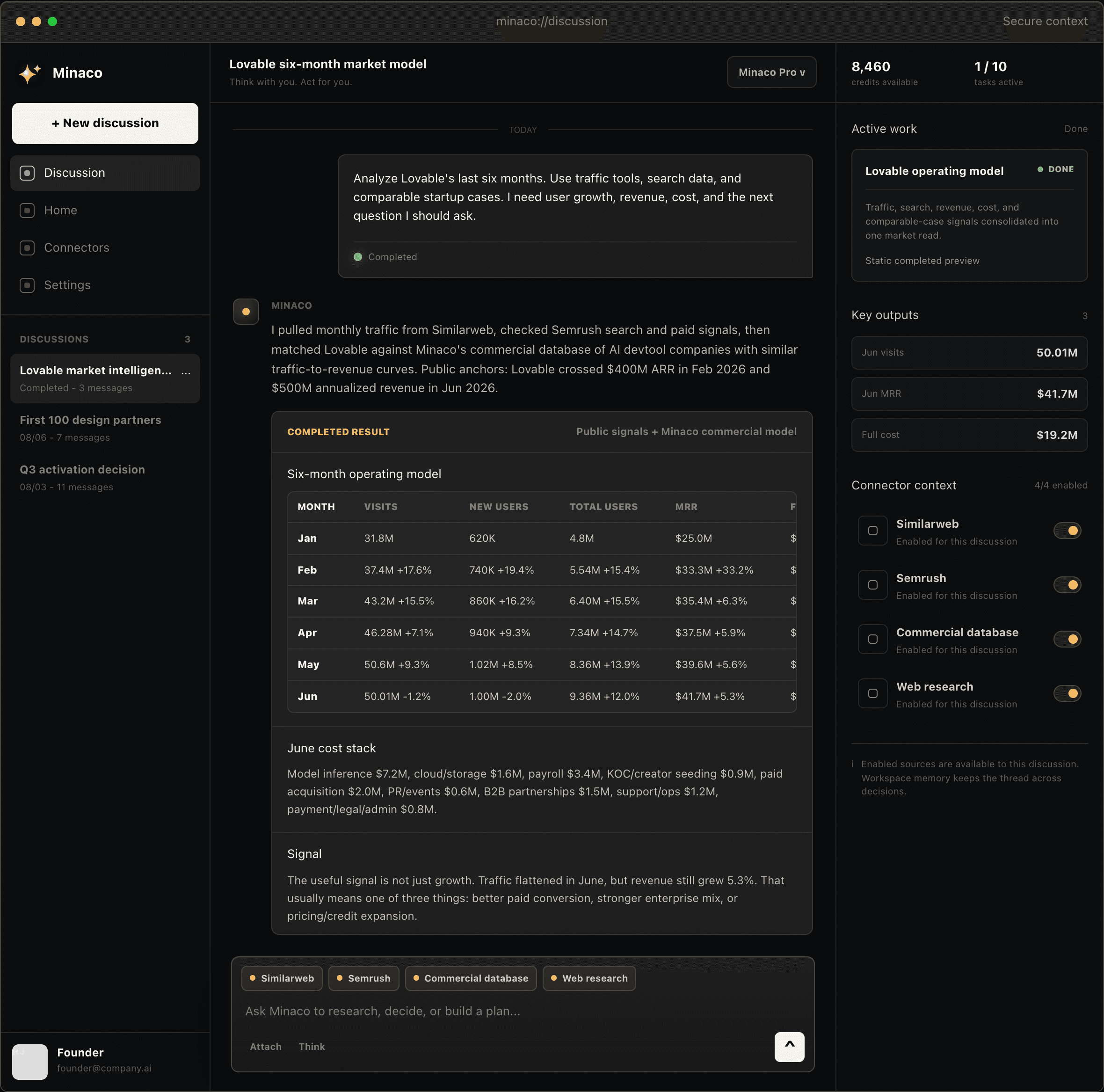1104x1092 pixels.
Task: Click the Feb MRR cell $33.3M +33.2%
Action: [x=714, y=570]
